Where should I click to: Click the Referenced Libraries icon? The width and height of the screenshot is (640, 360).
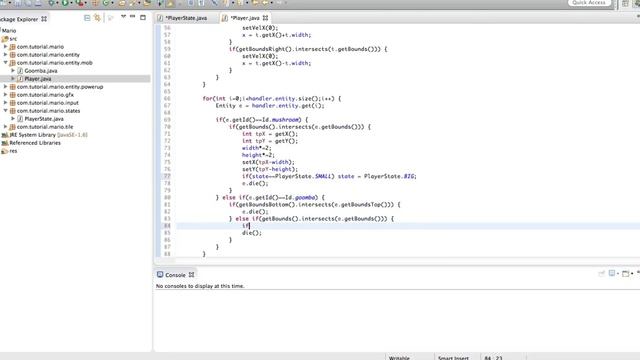pos(4,143)
